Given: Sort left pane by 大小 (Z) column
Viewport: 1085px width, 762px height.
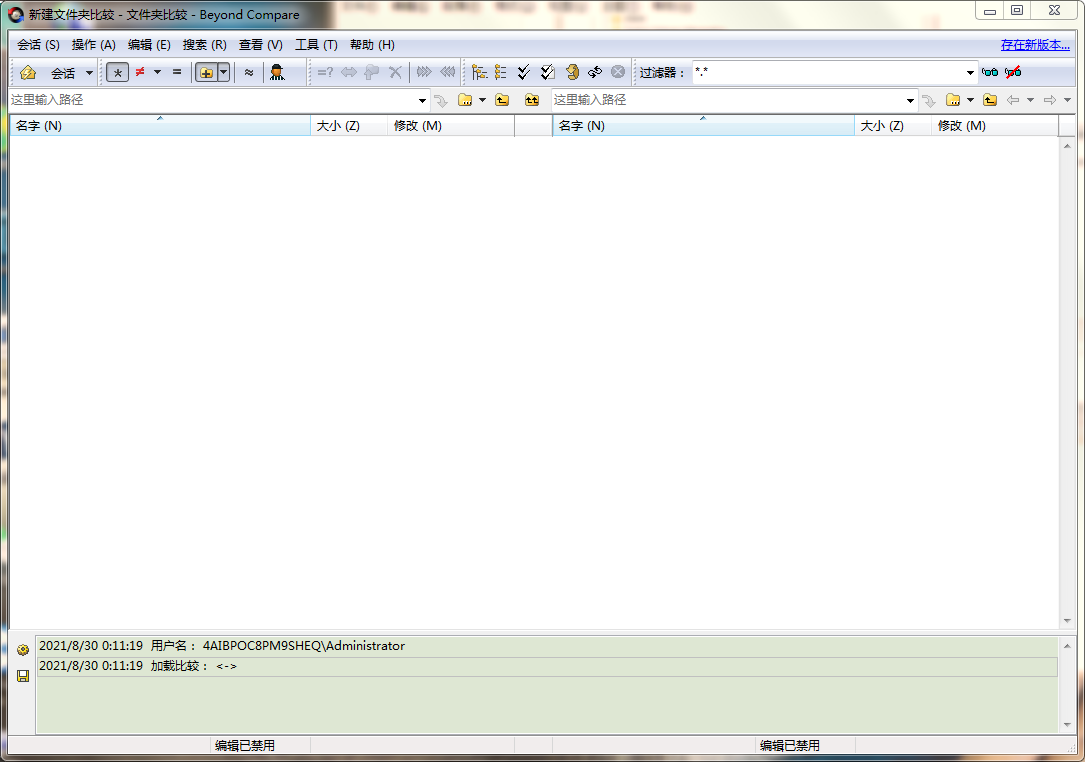Looking at the screenshot, I should pos(349,126).
